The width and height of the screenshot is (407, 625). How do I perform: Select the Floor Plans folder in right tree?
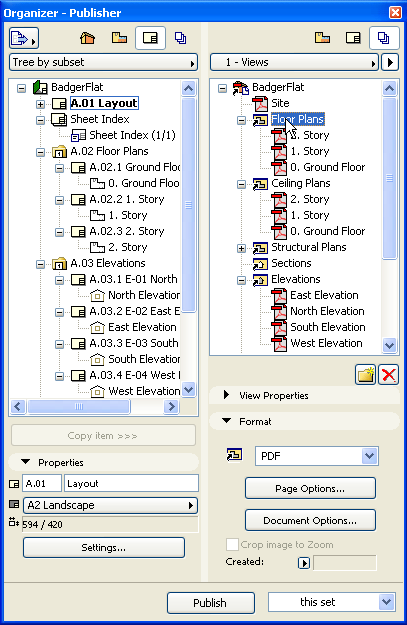coord(297,119)
